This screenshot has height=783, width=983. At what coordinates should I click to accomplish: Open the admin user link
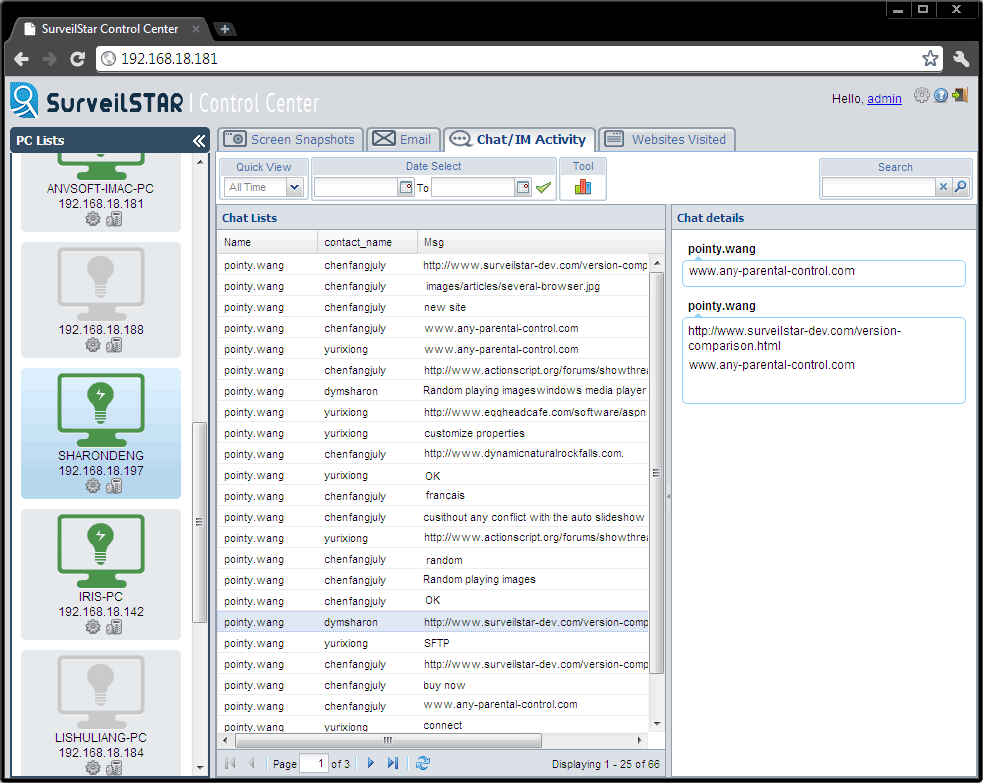coord(884,98)
